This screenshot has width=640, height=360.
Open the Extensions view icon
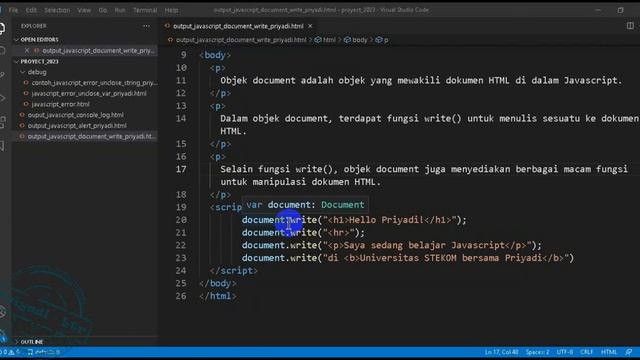[2, 122]
